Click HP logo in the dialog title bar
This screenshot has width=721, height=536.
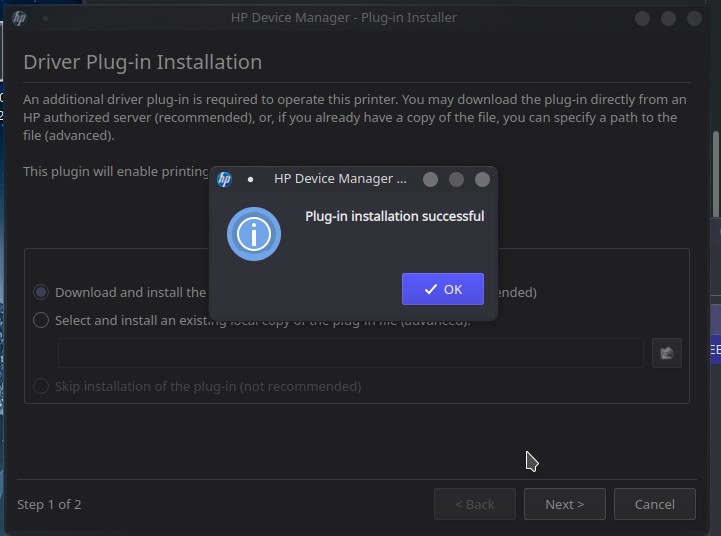[x=224, y=179]
